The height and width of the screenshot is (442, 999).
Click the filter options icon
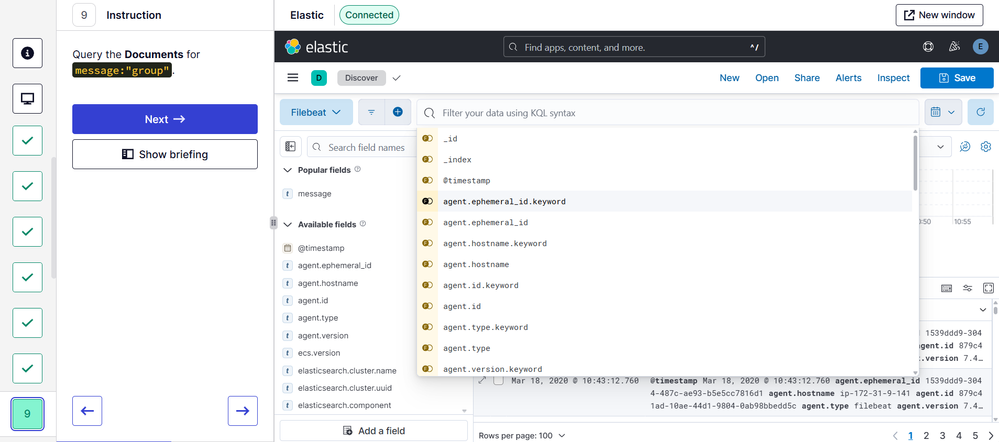(x=371, y=113)
